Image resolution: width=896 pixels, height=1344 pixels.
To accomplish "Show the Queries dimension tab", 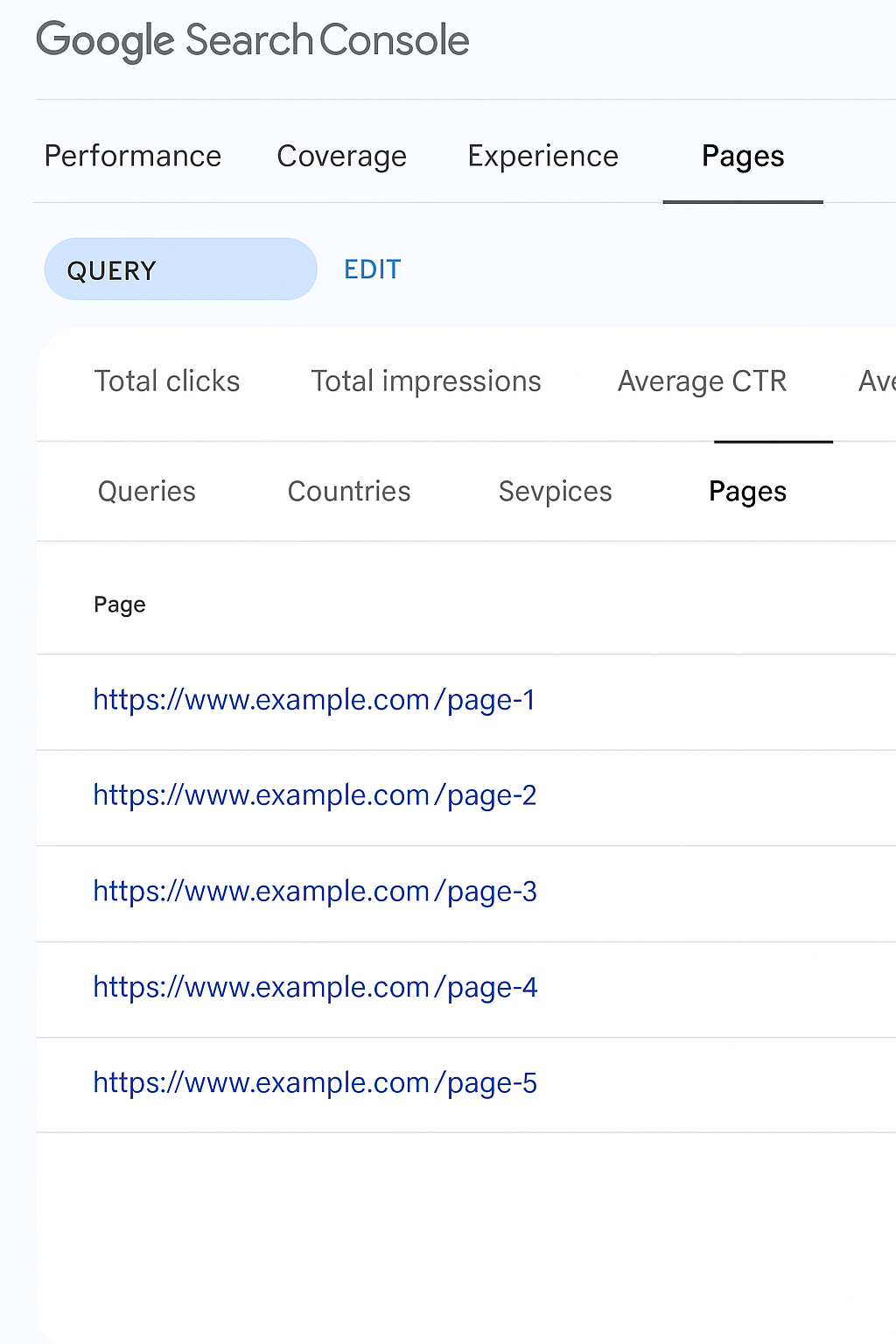I will point(147,492).
